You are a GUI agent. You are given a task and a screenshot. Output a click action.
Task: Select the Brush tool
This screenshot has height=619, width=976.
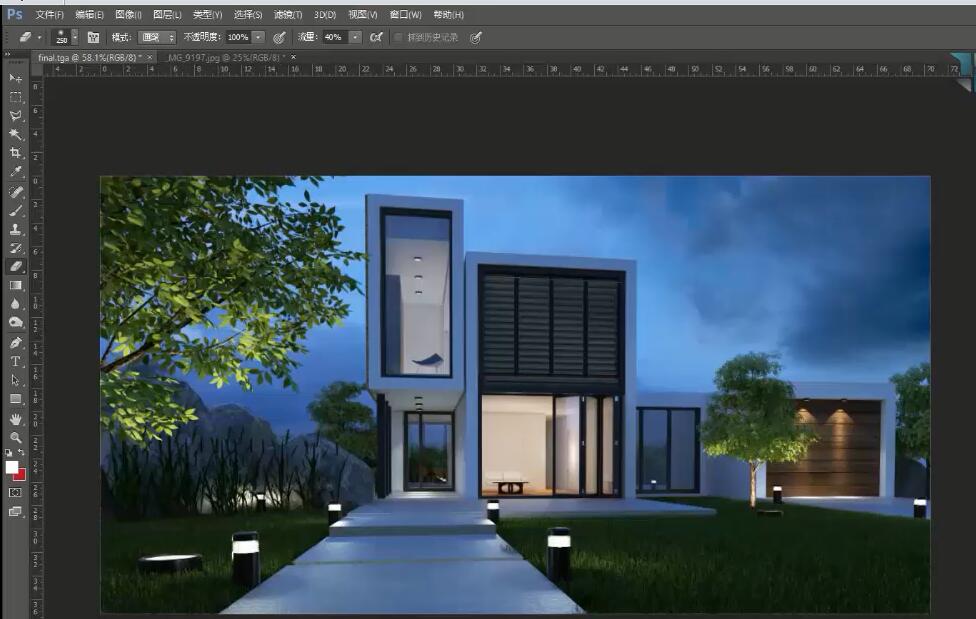[16, 210]
